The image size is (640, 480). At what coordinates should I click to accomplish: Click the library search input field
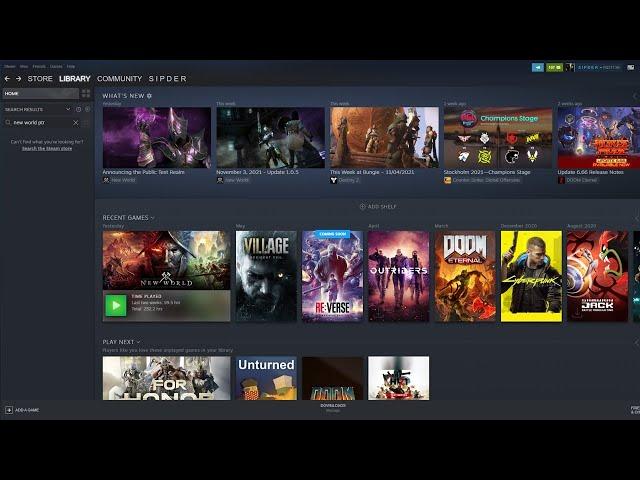click(x=42, y=122)
